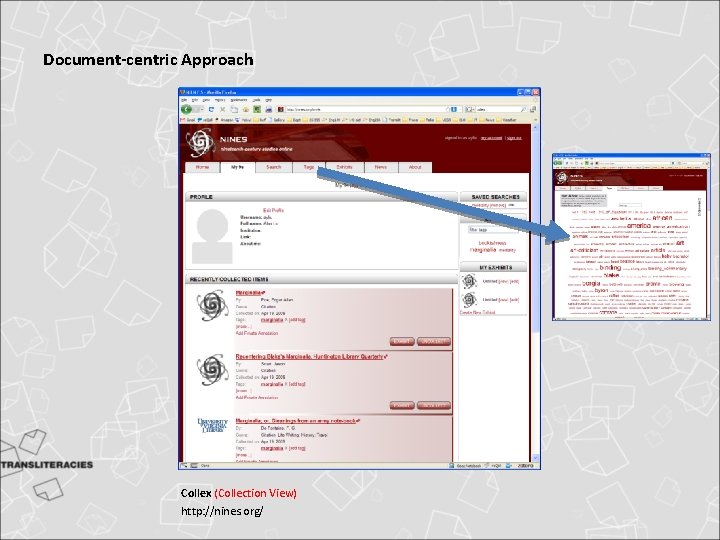Click the Weather bookmark folder
720x540 pixels.
tap(506, 120)
